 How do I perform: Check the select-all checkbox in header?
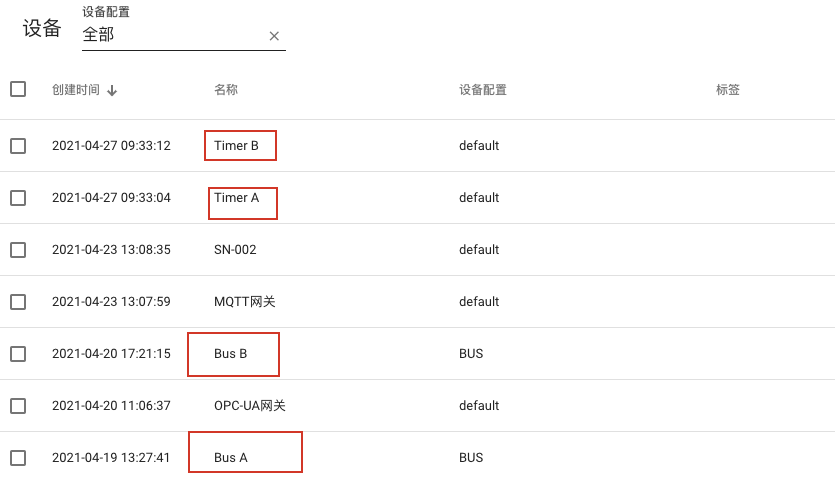[x=18, y=89]
